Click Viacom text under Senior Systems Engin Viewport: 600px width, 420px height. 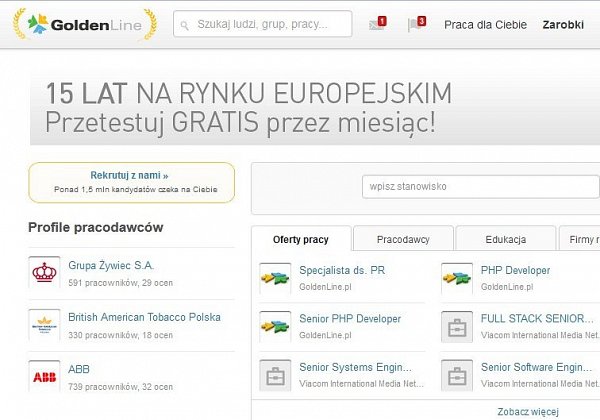click(362, 383)
